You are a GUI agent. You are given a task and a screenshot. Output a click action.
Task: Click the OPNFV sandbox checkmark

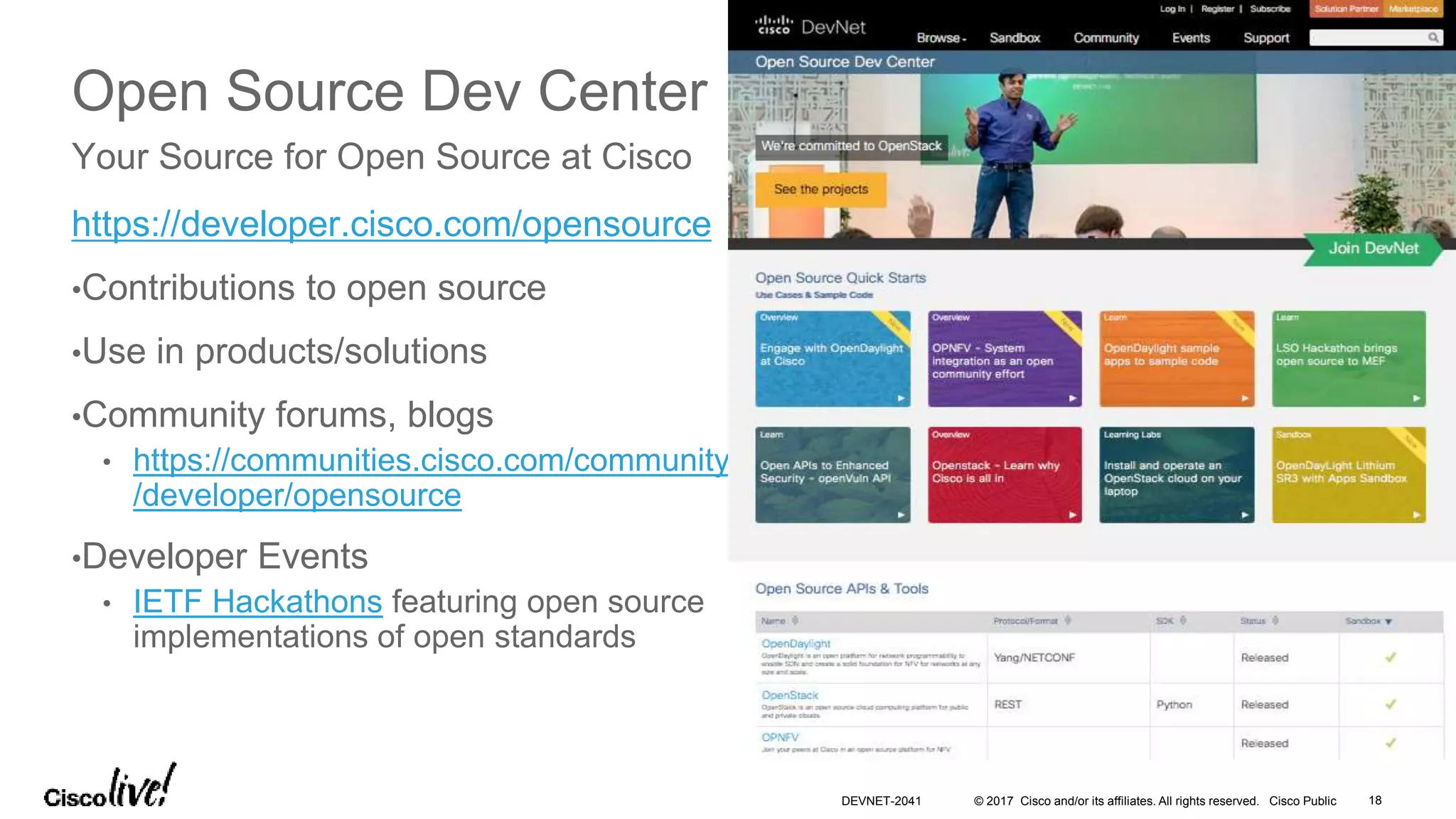pos(1391,743)
